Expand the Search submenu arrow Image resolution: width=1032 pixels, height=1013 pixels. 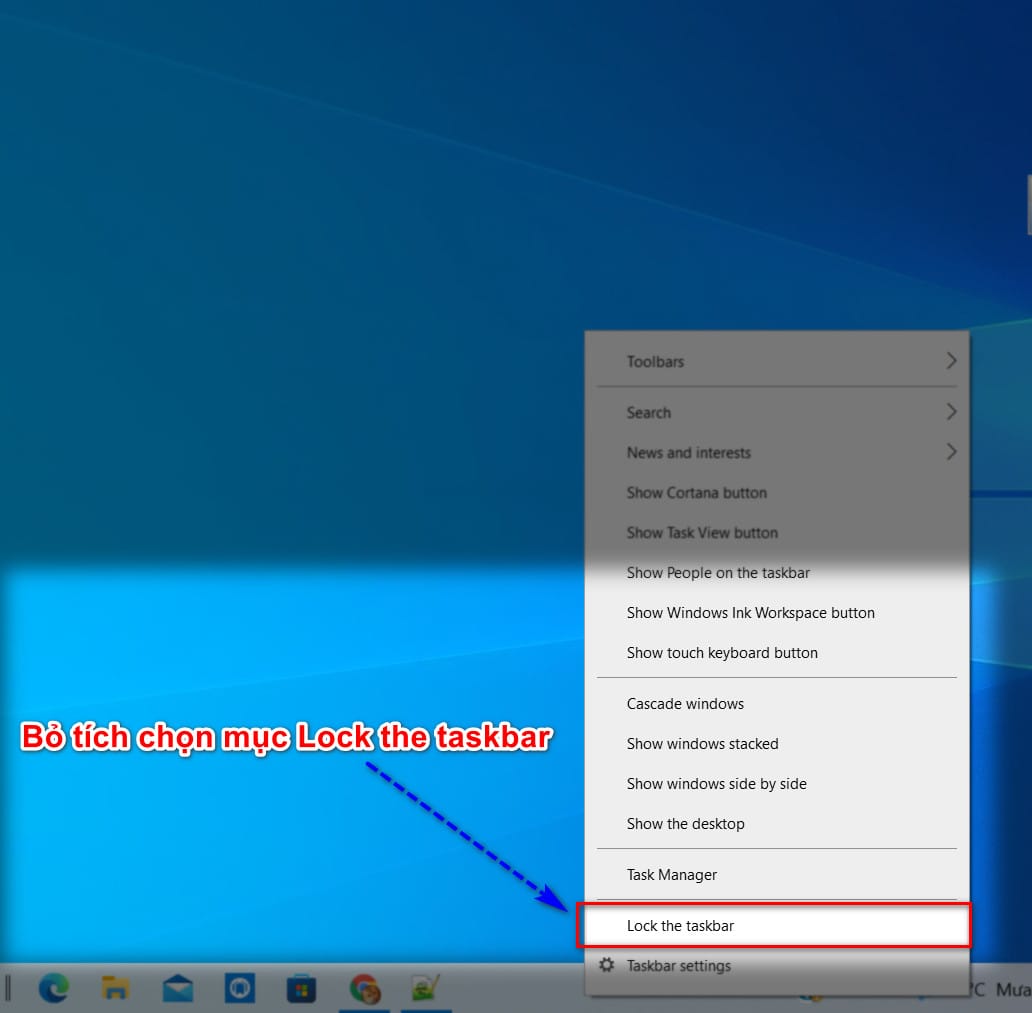tap(951, 412)
